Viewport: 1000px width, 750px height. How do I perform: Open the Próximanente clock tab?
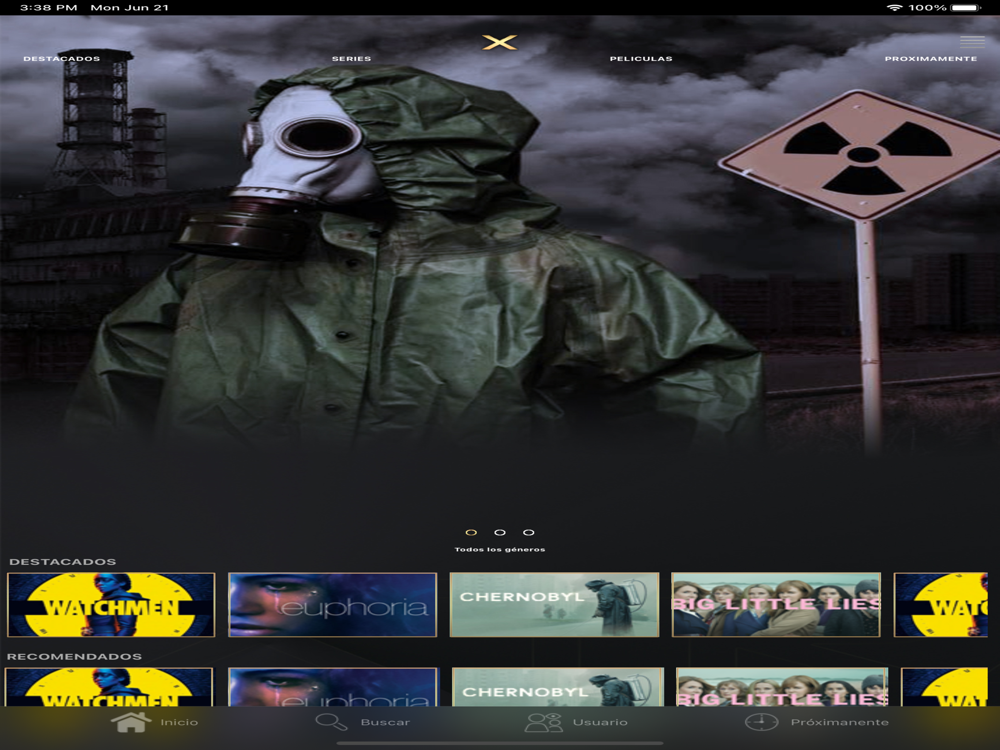[x=816, y=722]
